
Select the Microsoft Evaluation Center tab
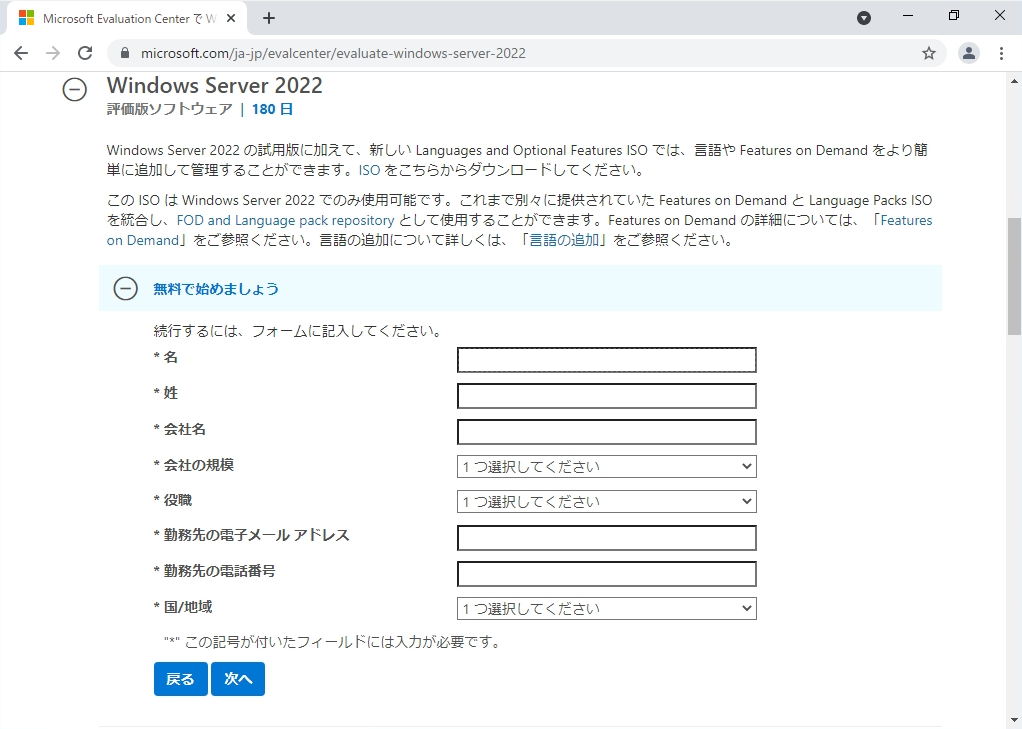(127, 18)
